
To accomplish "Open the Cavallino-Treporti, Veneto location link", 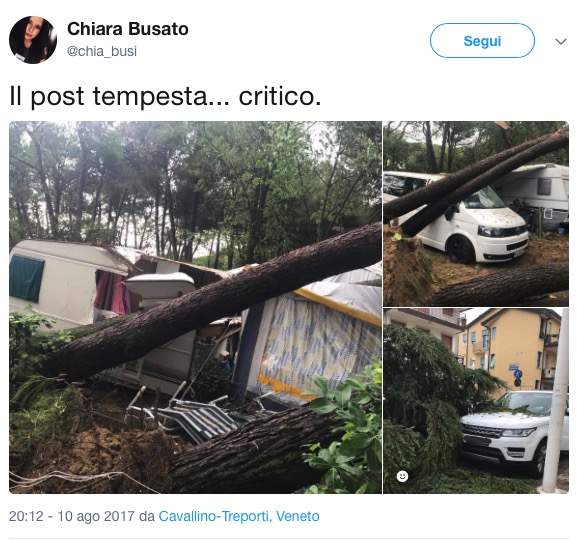I will 239,516.
